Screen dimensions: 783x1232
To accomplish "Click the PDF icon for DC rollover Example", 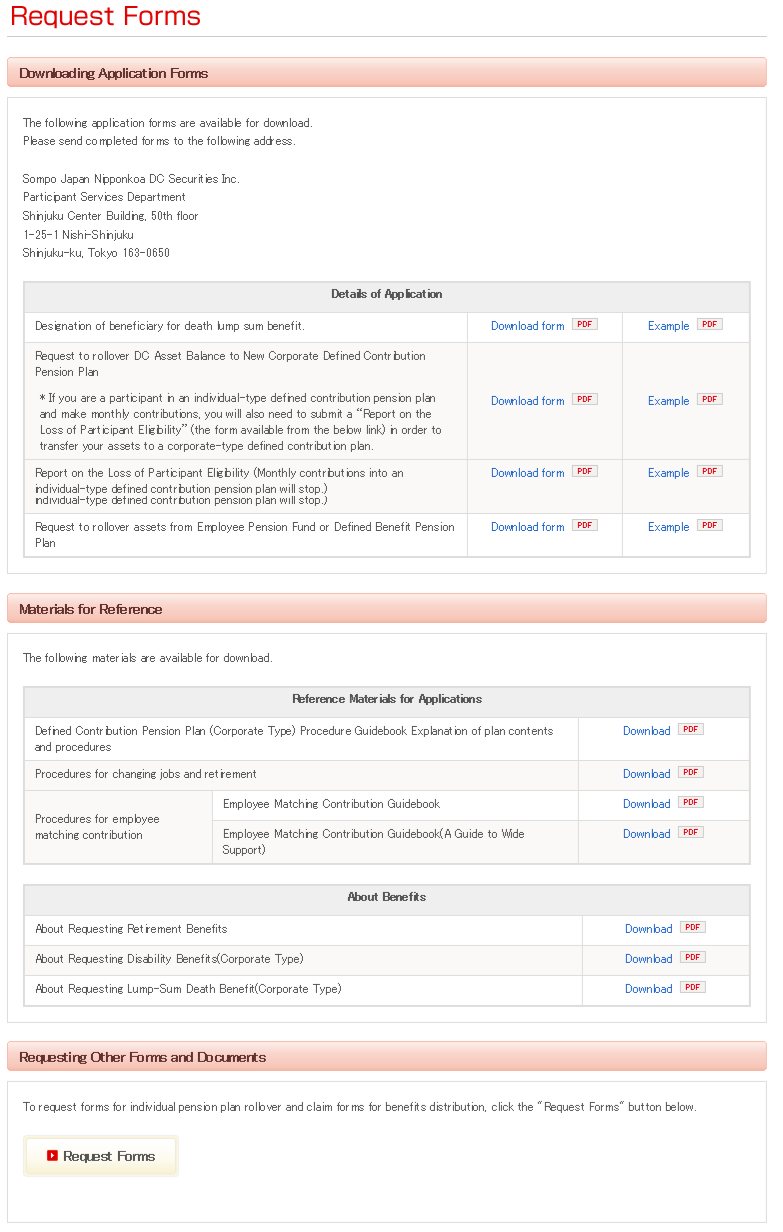I will tap(709, 398).
